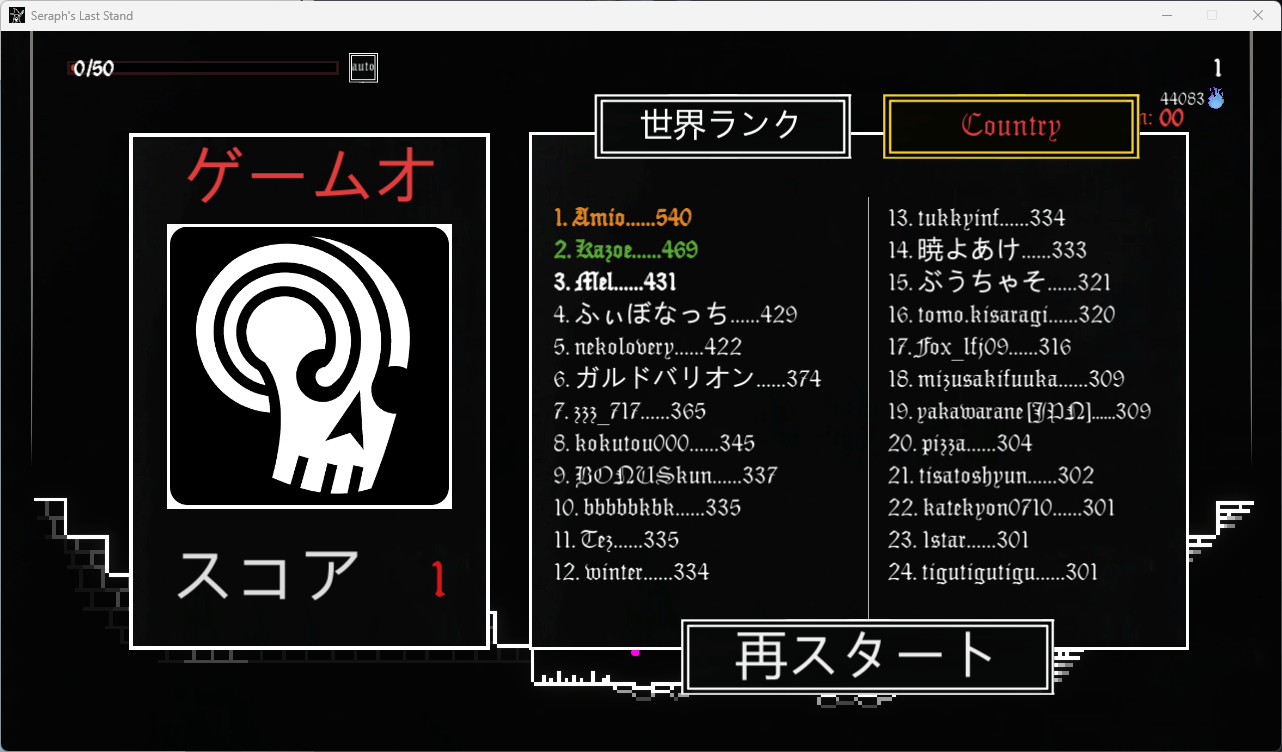The height and width of the screenshot is (752, 1282).
Task: Select rank 3 entry Mel 431
Action: [615, 282]
